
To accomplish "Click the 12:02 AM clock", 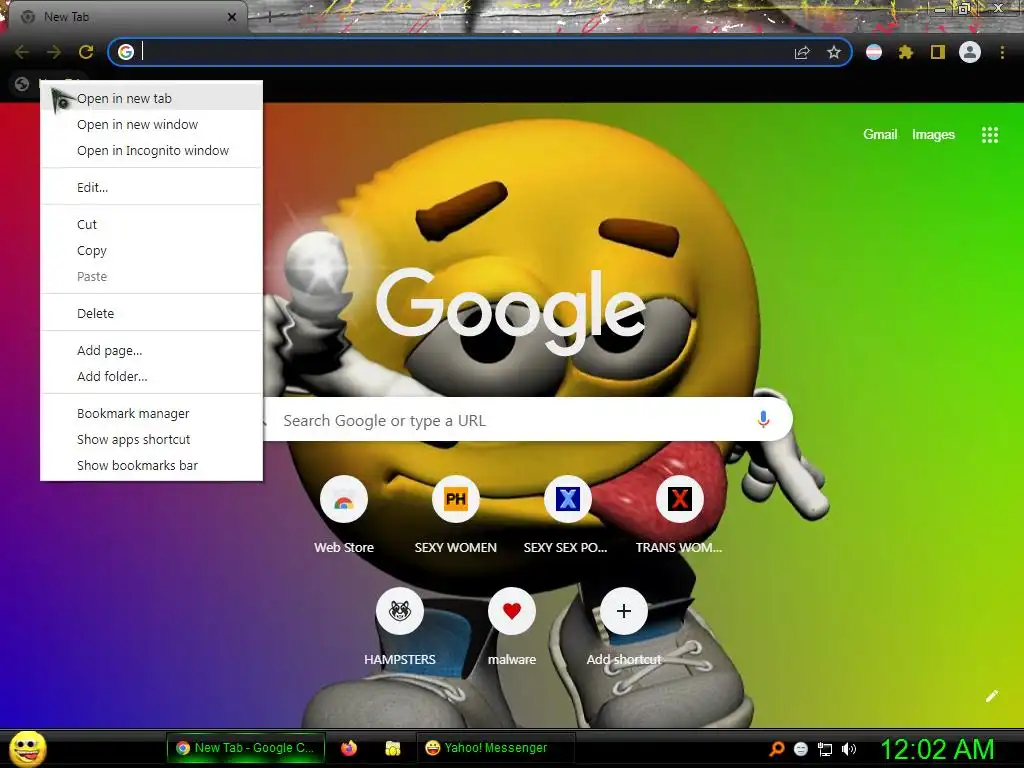I will click(x=937, y=749).
